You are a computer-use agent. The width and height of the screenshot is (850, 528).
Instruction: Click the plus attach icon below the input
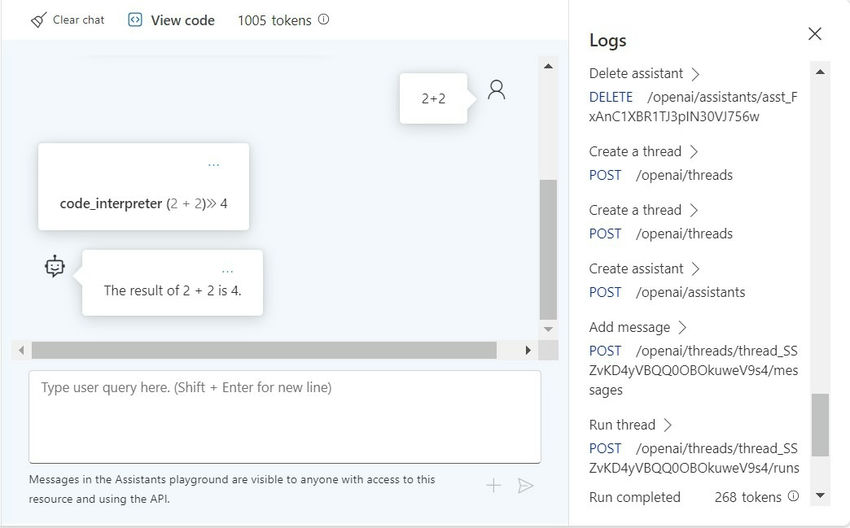coord(493,486)
